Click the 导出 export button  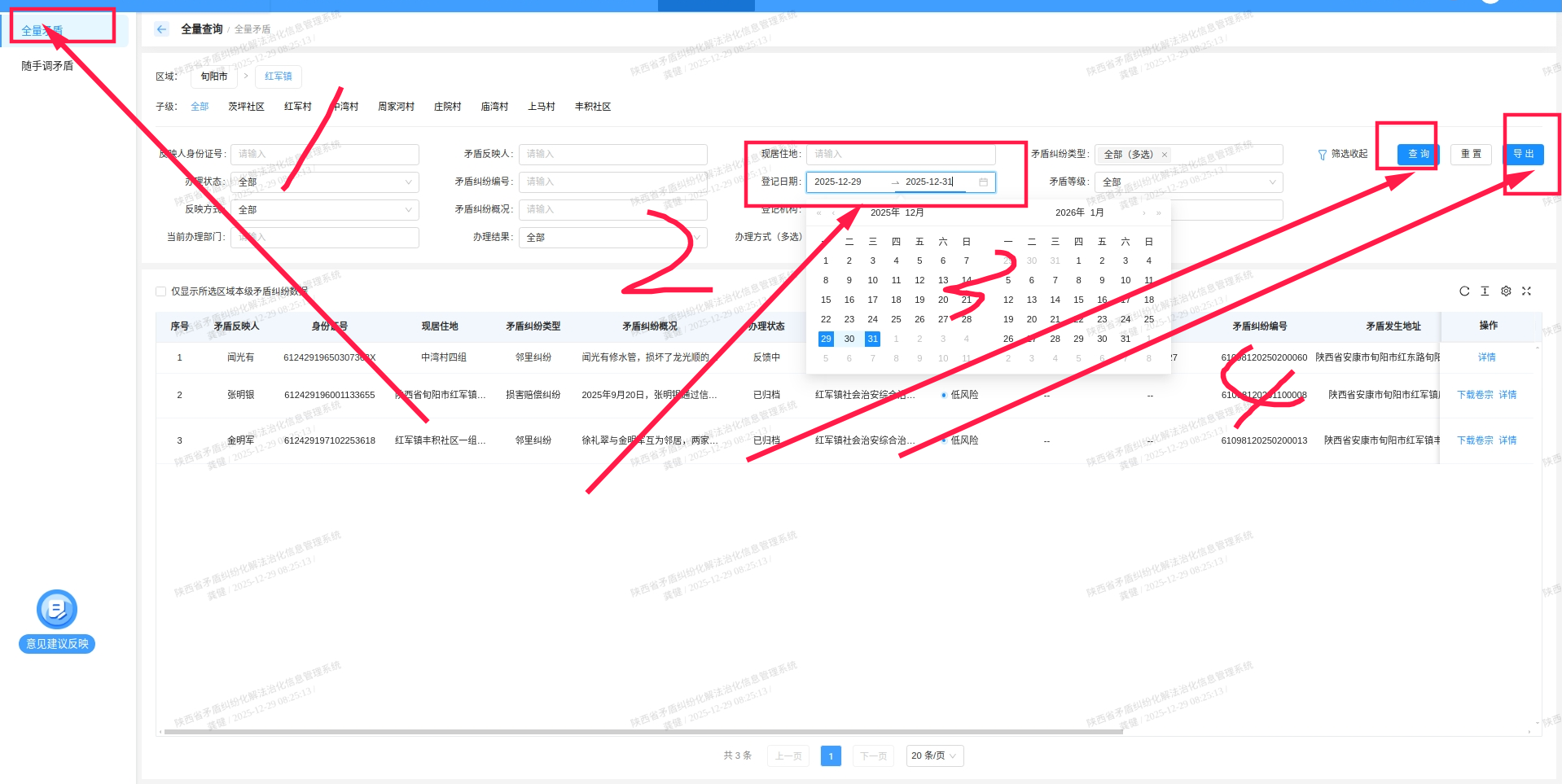1523,154
